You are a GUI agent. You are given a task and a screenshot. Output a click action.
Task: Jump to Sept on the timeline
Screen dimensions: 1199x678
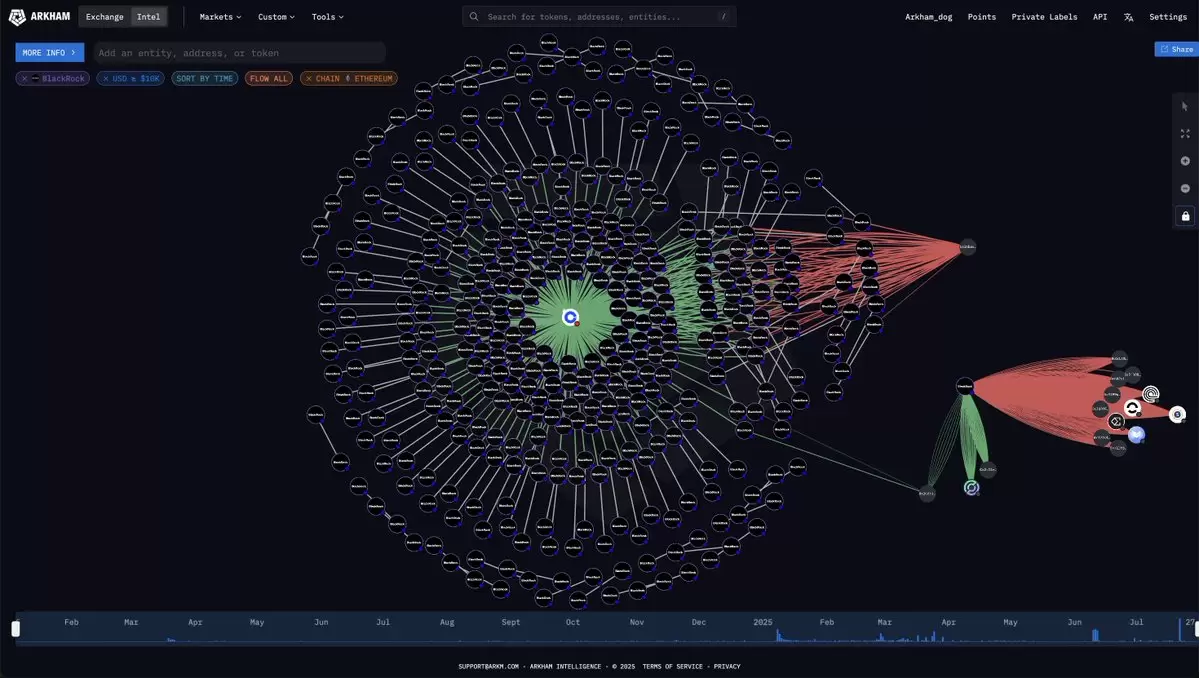click(x=511, y=622)
